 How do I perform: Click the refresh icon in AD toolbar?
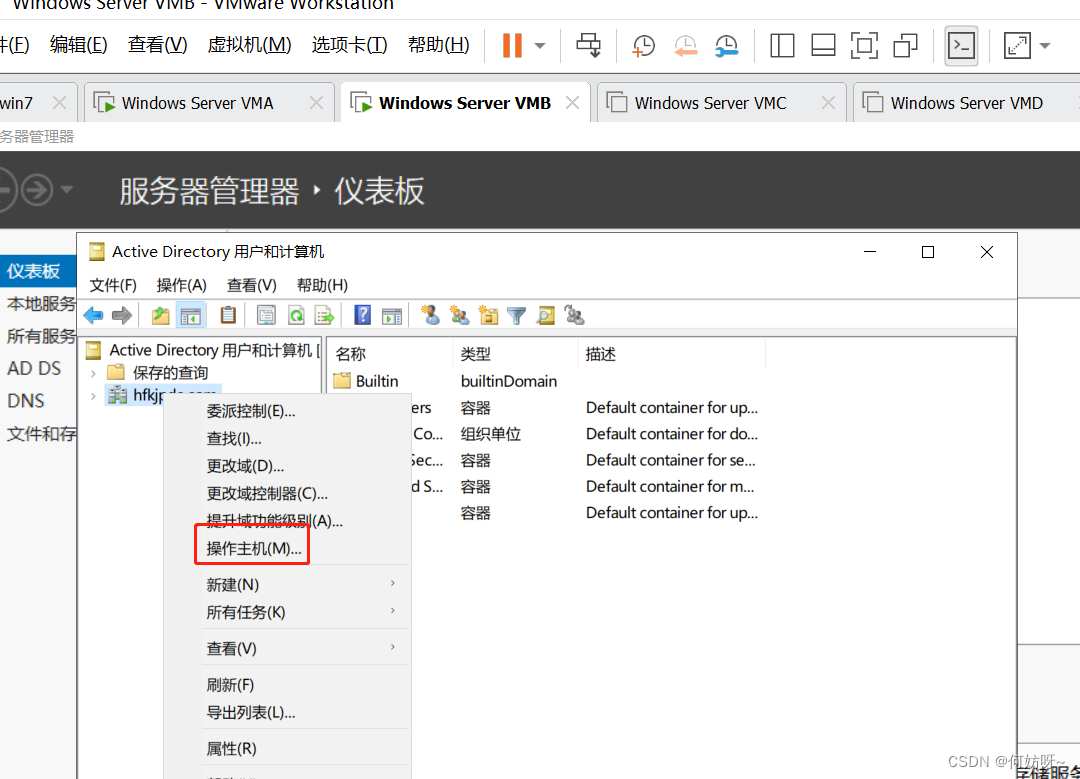296,316
